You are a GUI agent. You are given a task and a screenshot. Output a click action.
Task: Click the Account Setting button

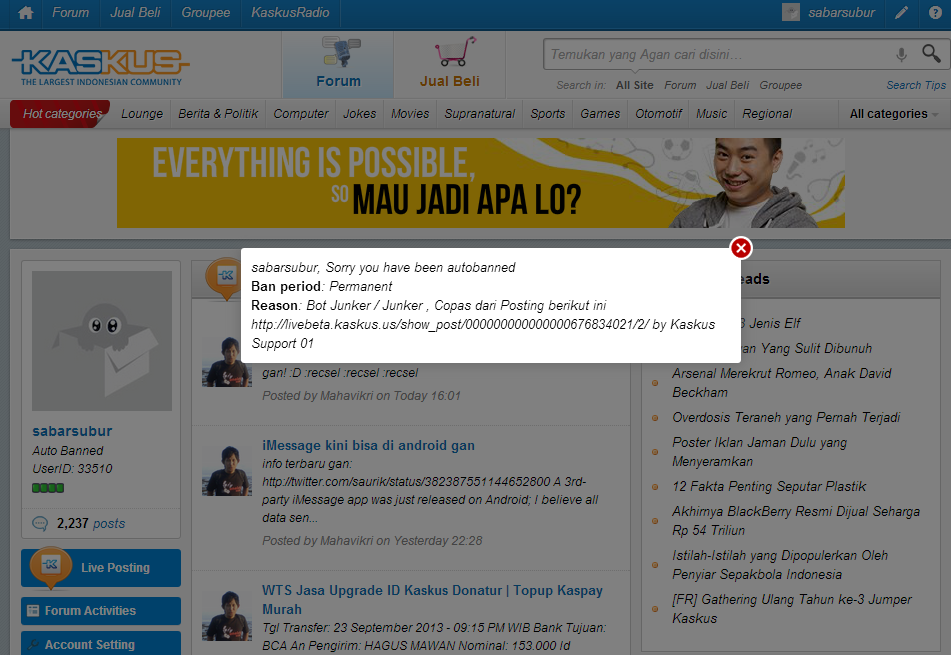101,643
